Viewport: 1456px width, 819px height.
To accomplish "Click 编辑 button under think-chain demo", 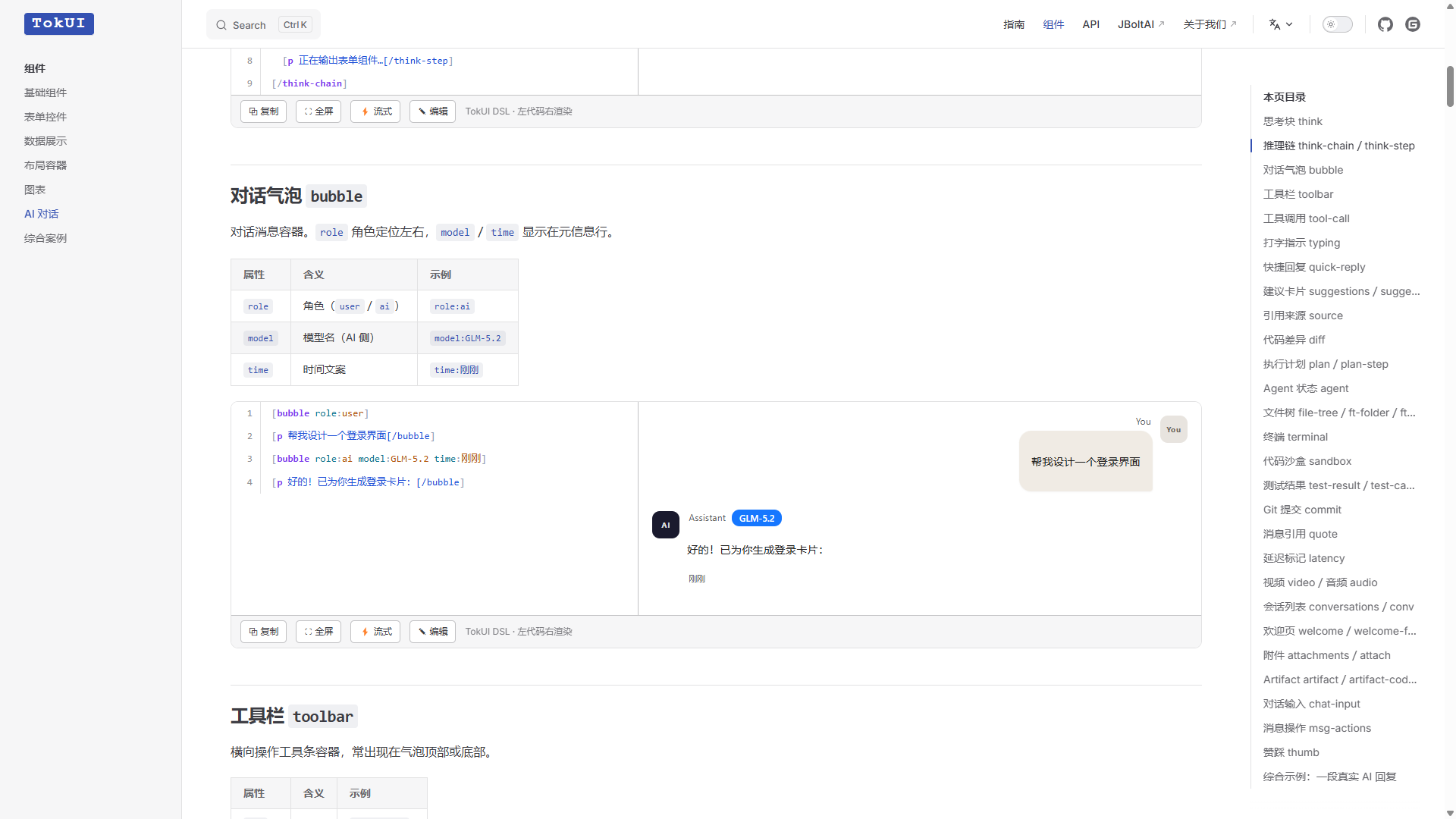I will coord(432,111).
